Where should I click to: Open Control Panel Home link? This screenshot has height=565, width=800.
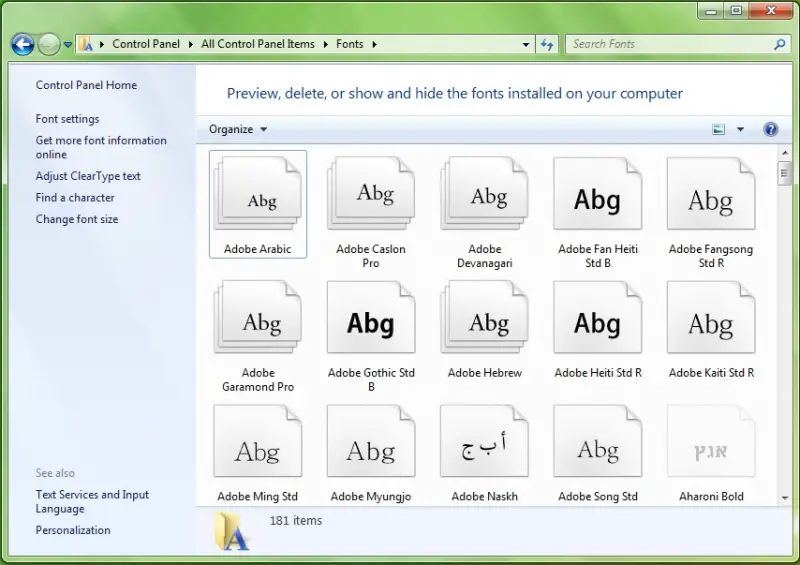(x=86, y=85)
